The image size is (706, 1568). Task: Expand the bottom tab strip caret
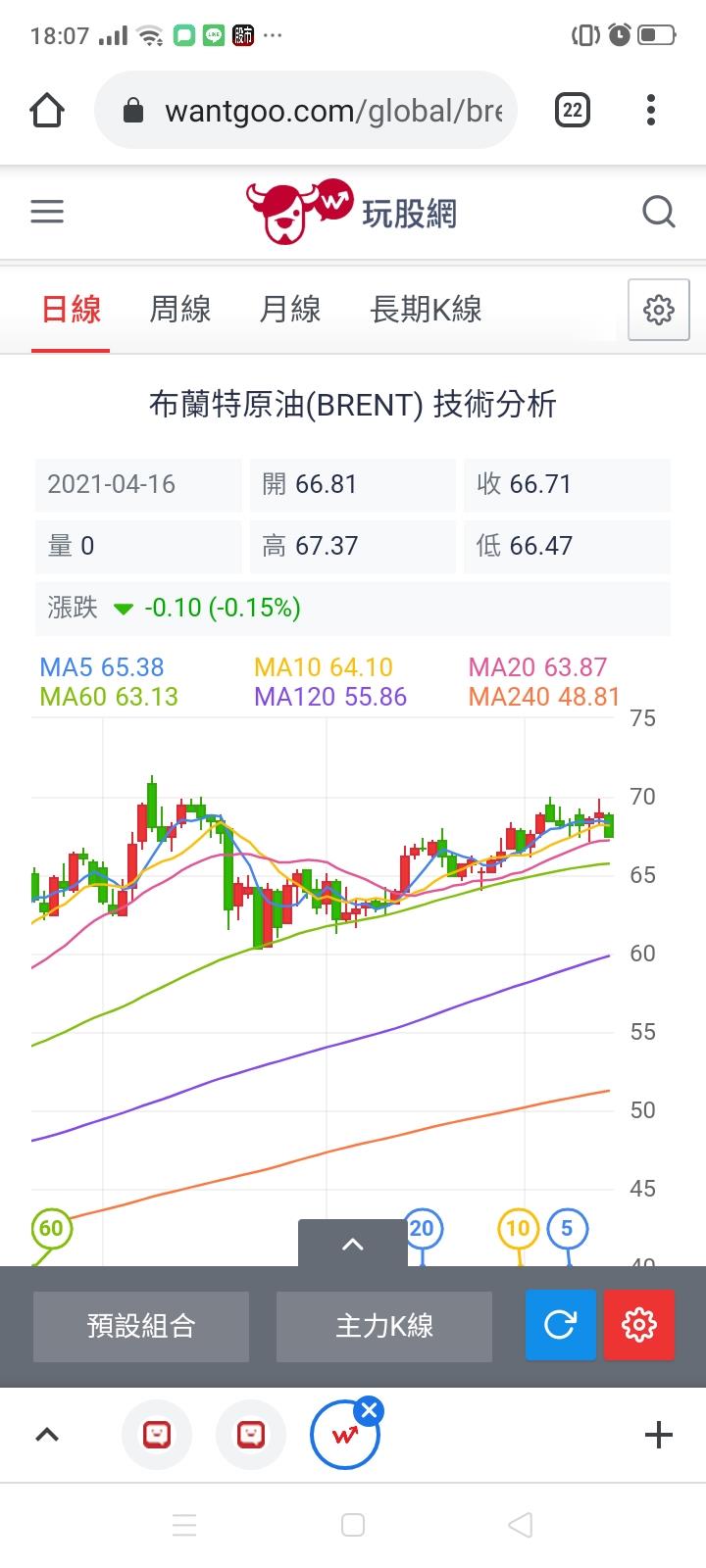pos(47,1435)
